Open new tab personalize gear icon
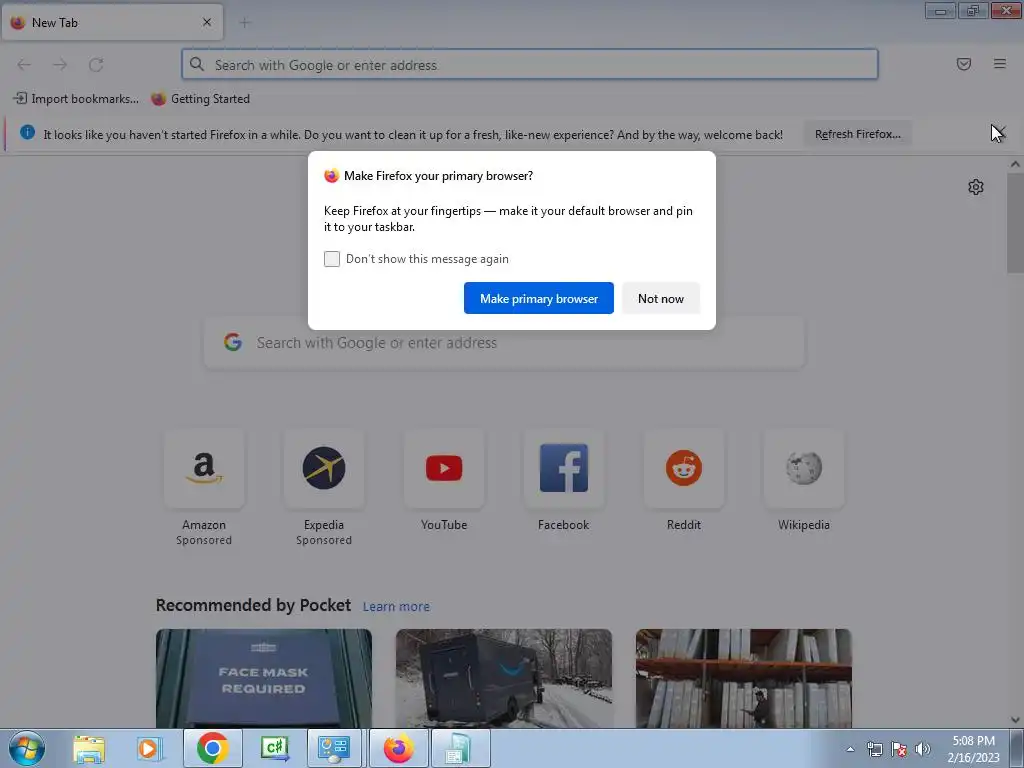This screenshot has height=768, width=1024. pos(976,187)
